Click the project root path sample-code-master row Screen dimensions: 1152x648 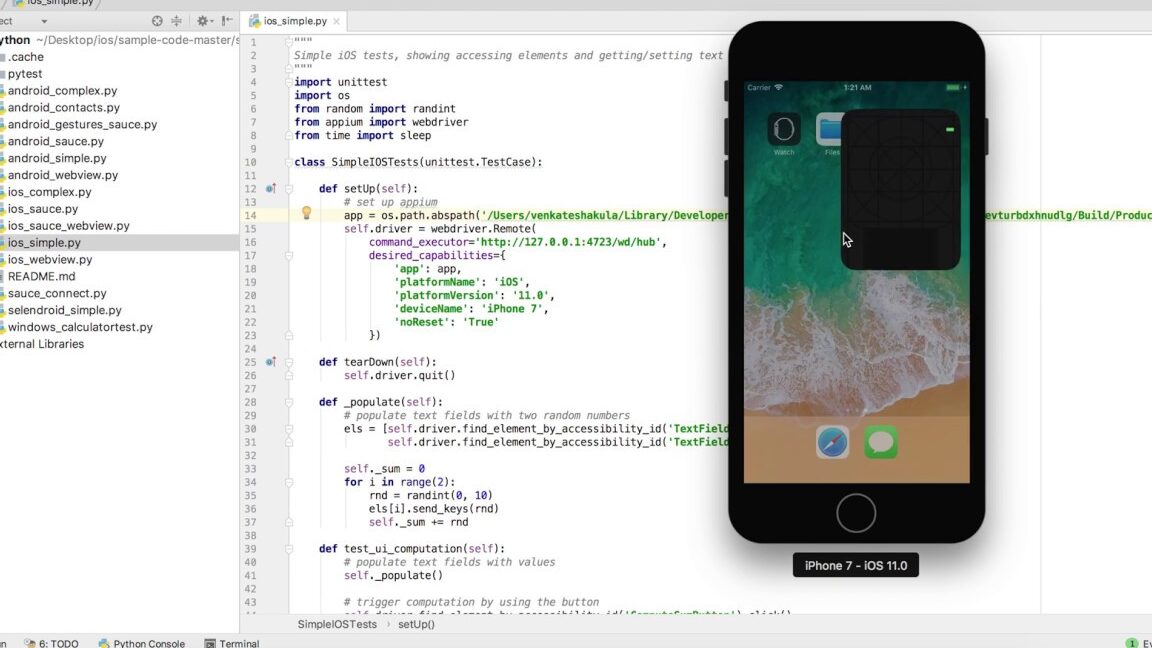tap(119, 40)
